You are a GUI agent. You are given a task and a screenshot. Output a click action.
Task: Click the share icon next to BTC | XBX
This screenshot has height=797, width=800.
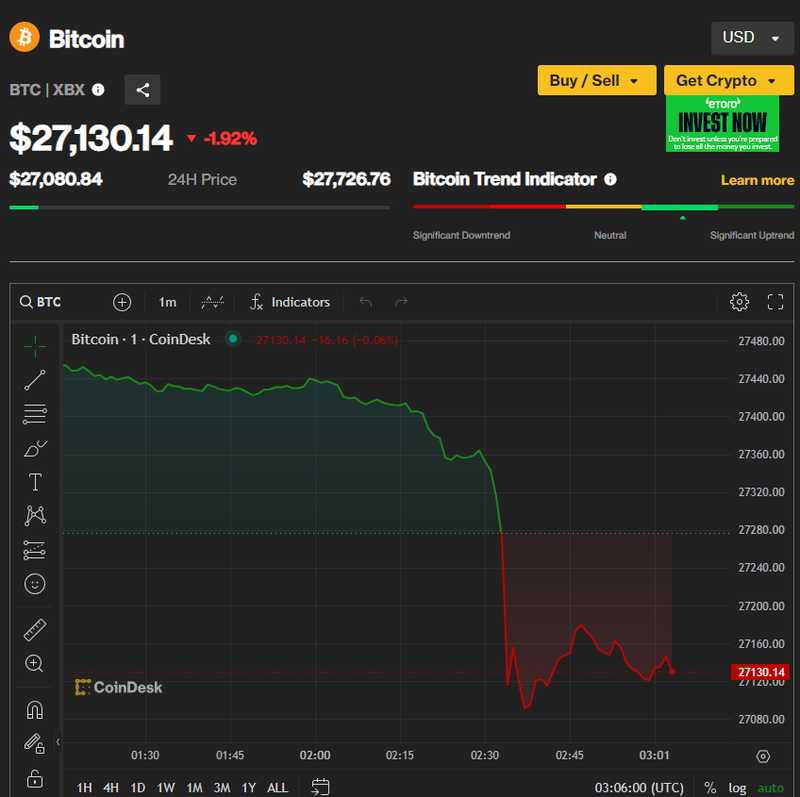(x=143, y=90)
